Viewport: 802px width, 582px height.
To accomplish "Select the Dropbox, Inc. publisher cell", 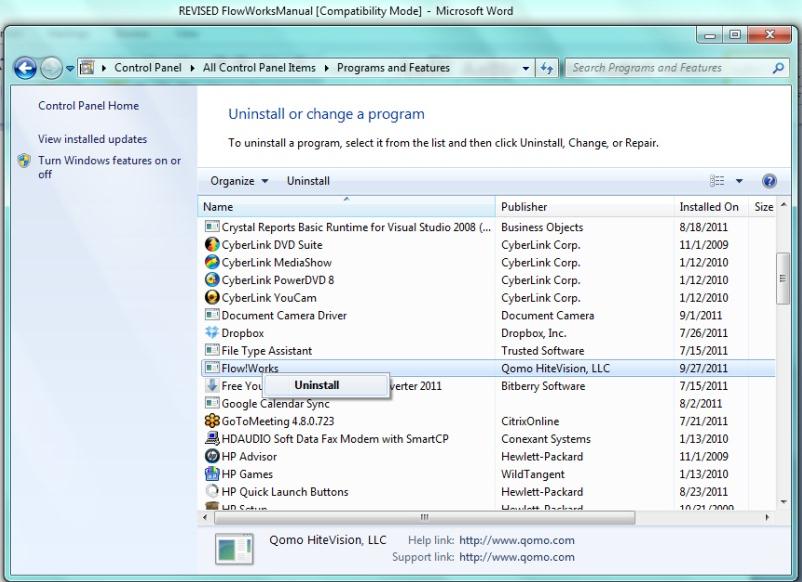I will (533, 333).
